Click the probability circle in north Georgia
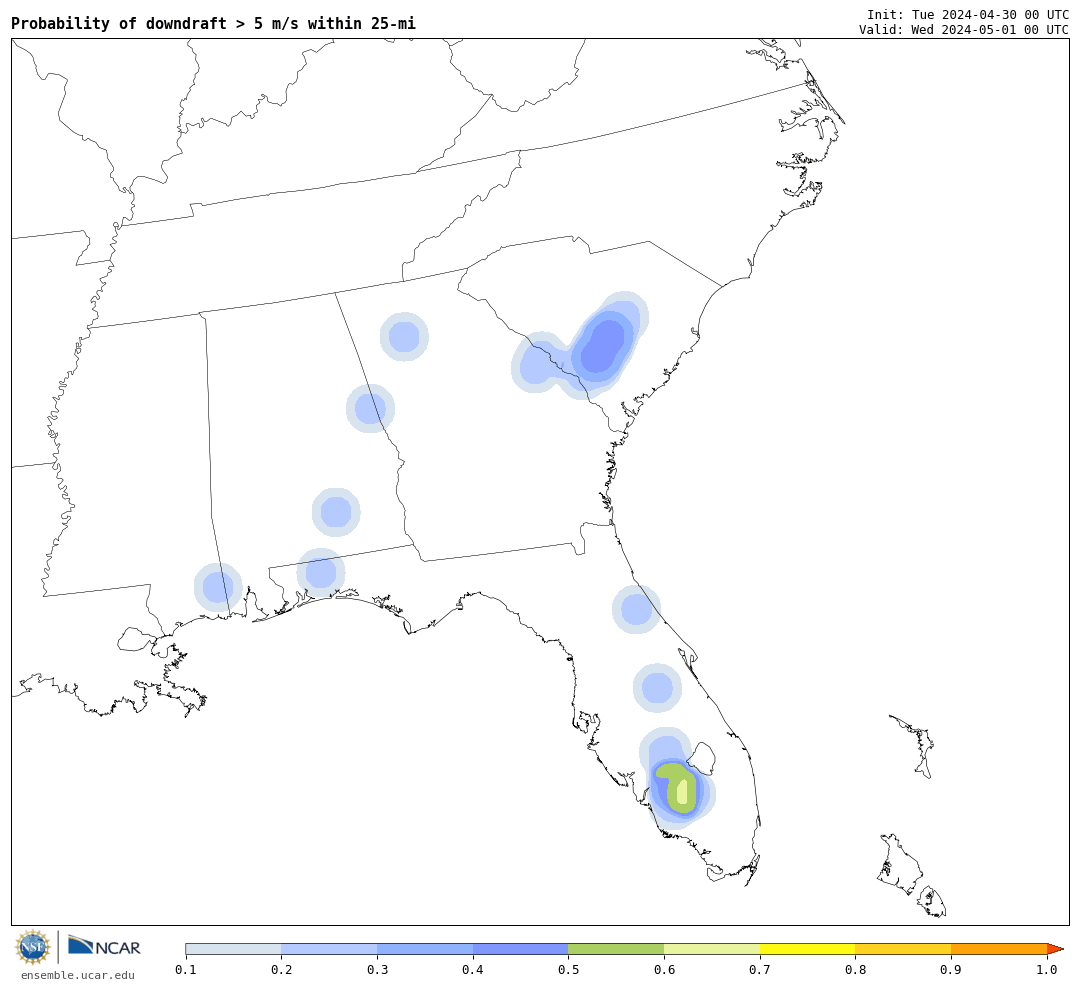 (404, 336)
